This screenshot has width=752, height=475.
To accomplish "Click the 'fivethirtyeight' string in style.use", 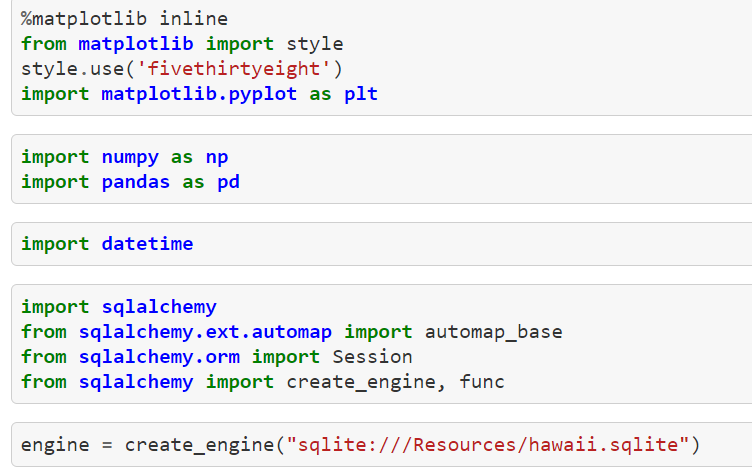I will click(x=234, y=69).
